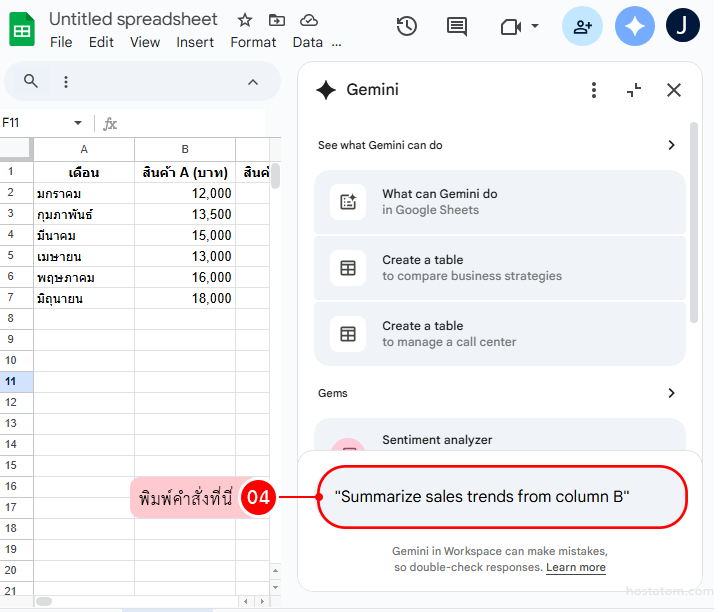Open the video call dropdown arrow
Image resolution: width=720 pixels, height=612 pixels.
tap(535, 27)
